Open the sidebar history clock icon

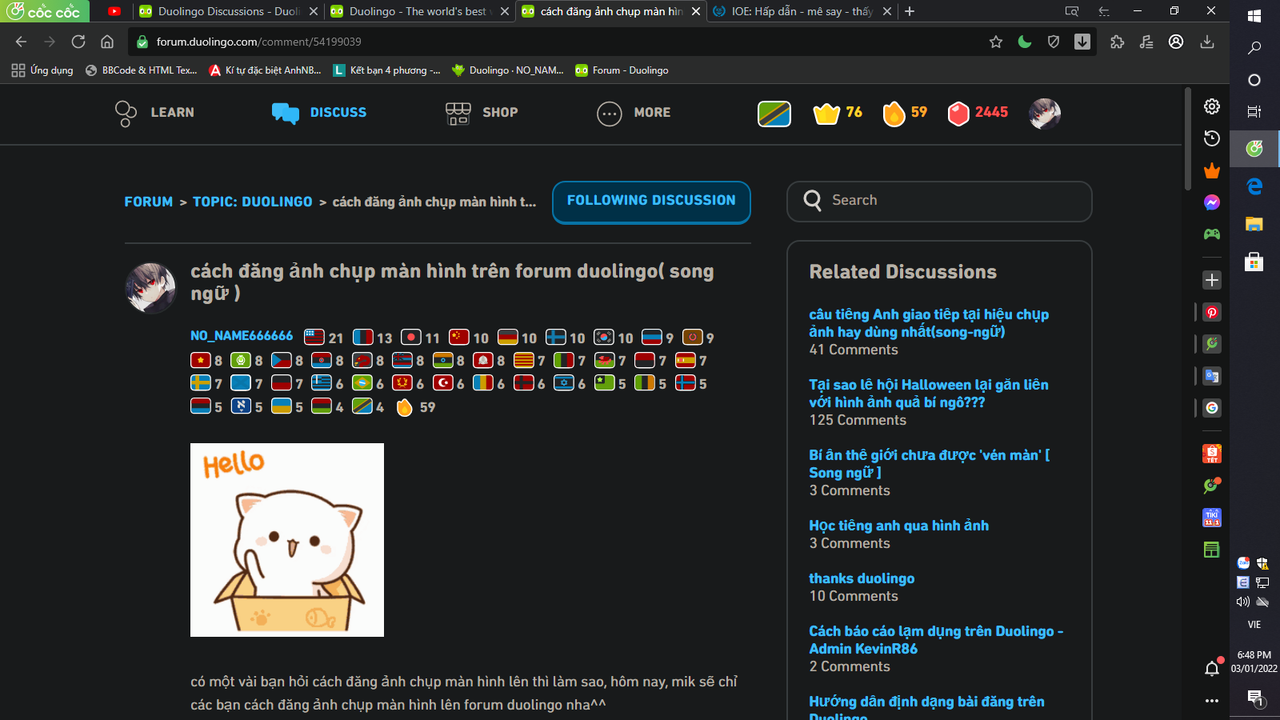(x=1212, y=138)
